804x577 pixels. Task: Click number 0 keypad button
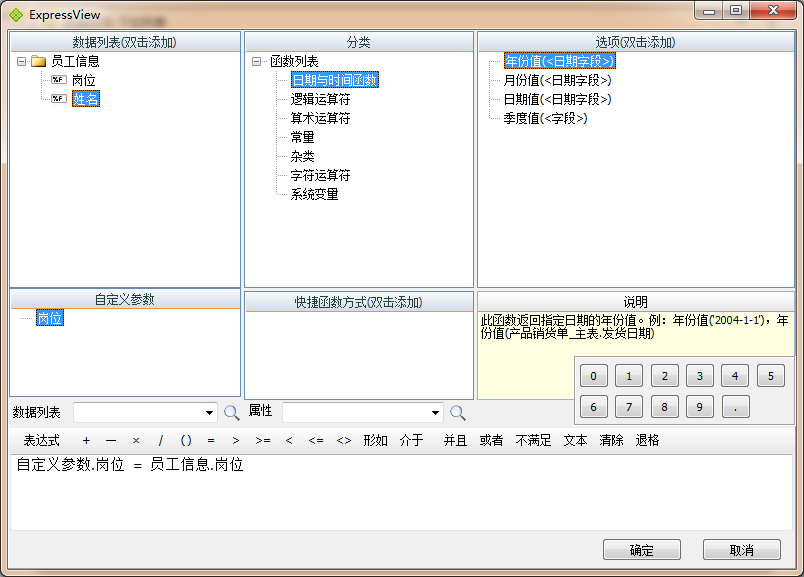594,376
